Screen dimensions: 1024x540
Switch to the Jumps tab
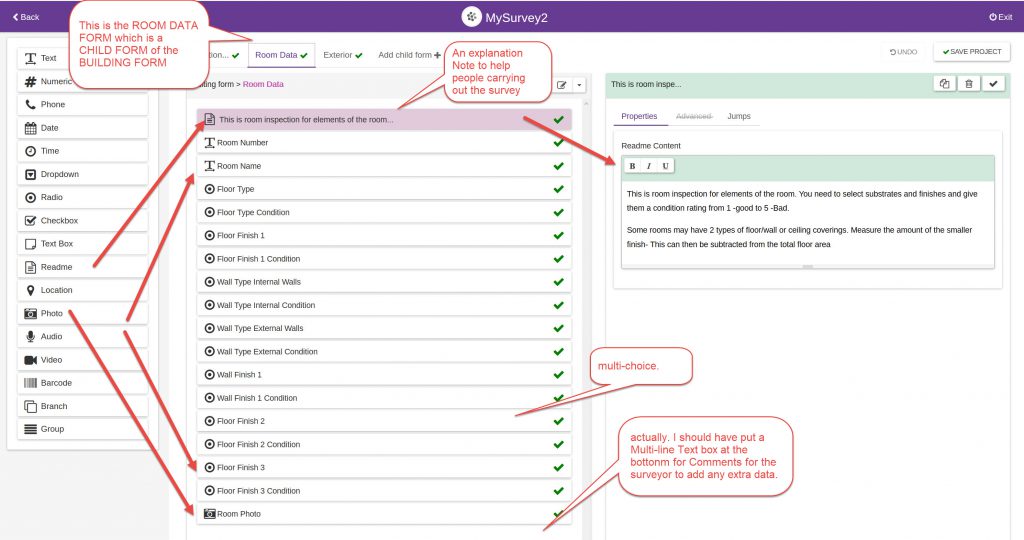[738, 116]
